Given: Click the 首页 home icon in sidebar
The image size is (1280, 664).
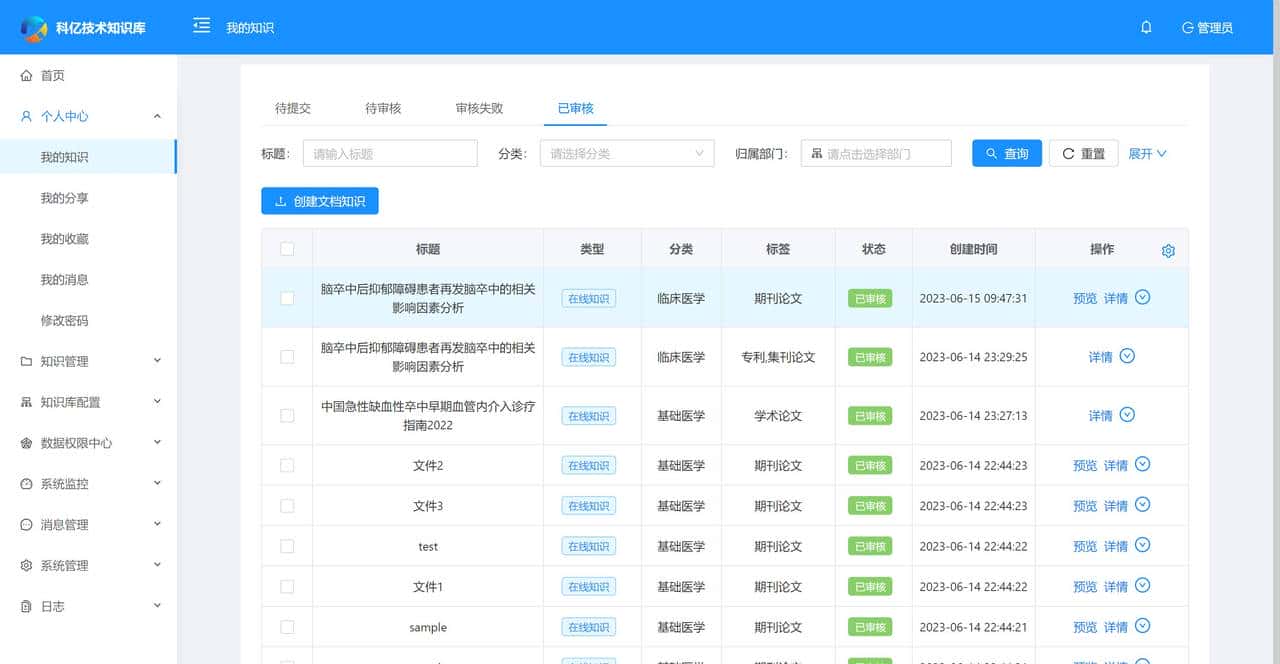Looking at the screenshot, I should [24, 75].
